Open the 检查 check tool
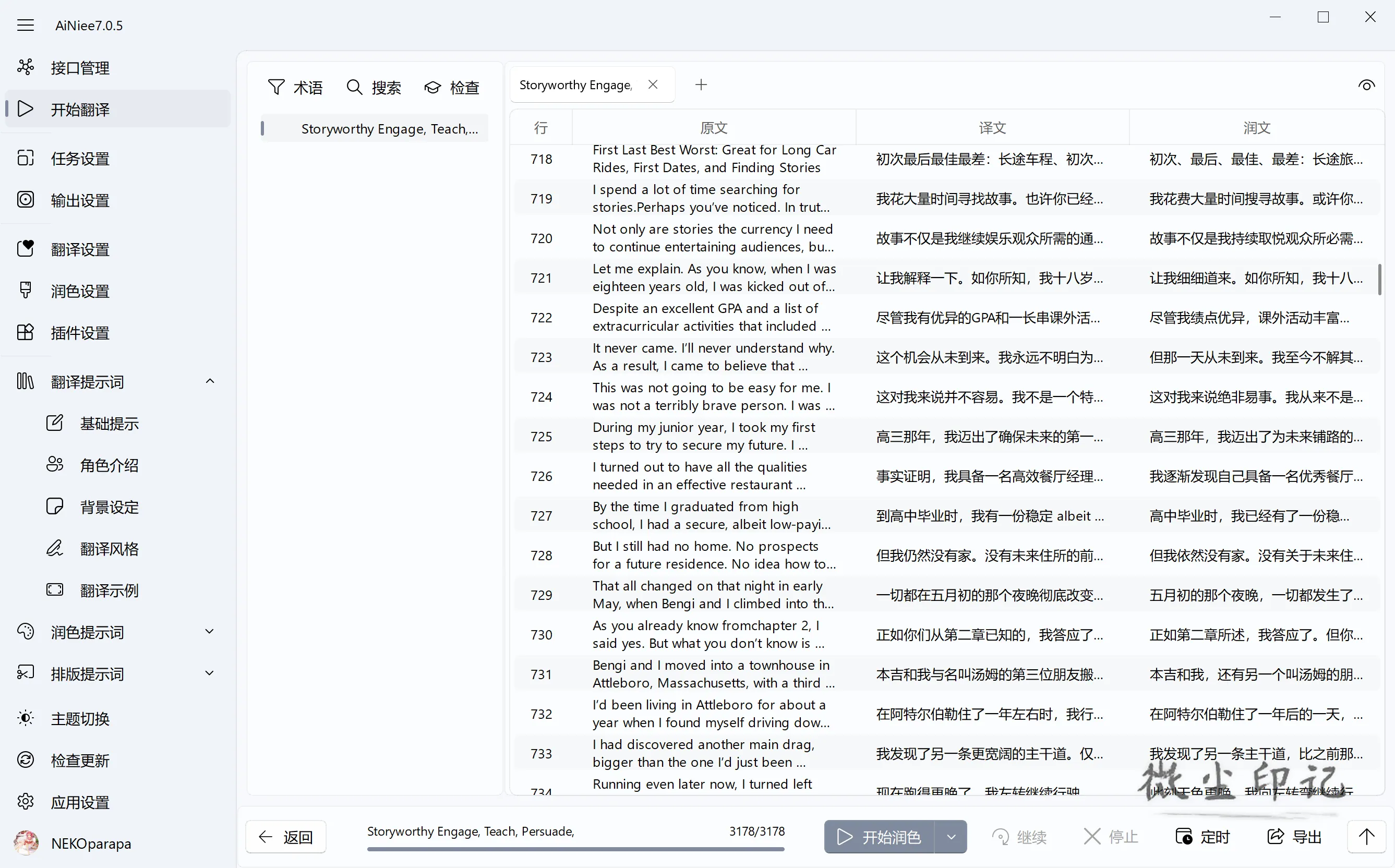Viewport: 1395px width, 868px height. [x=452, y=87]
